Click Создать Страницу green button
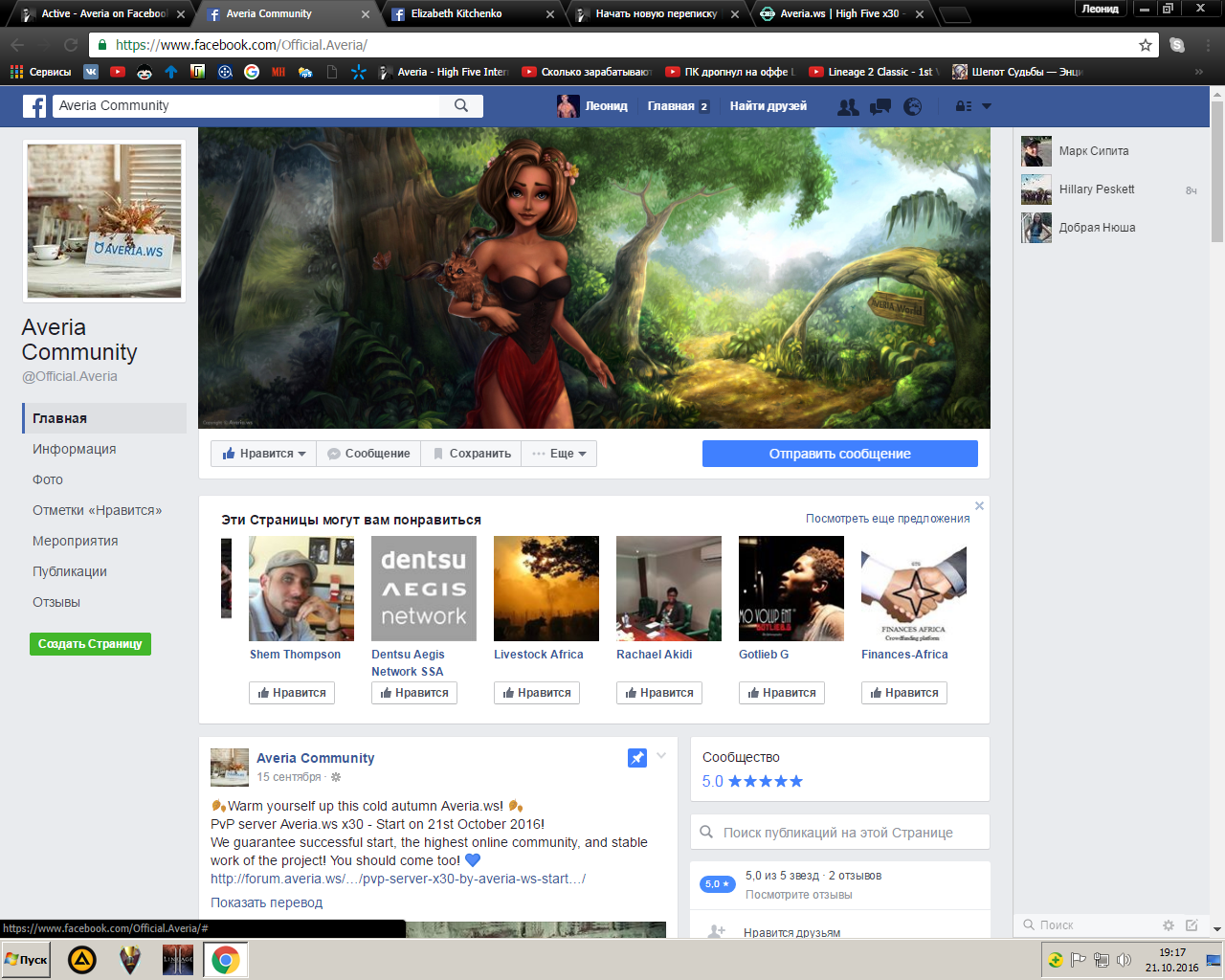 (x=90, y=644)
